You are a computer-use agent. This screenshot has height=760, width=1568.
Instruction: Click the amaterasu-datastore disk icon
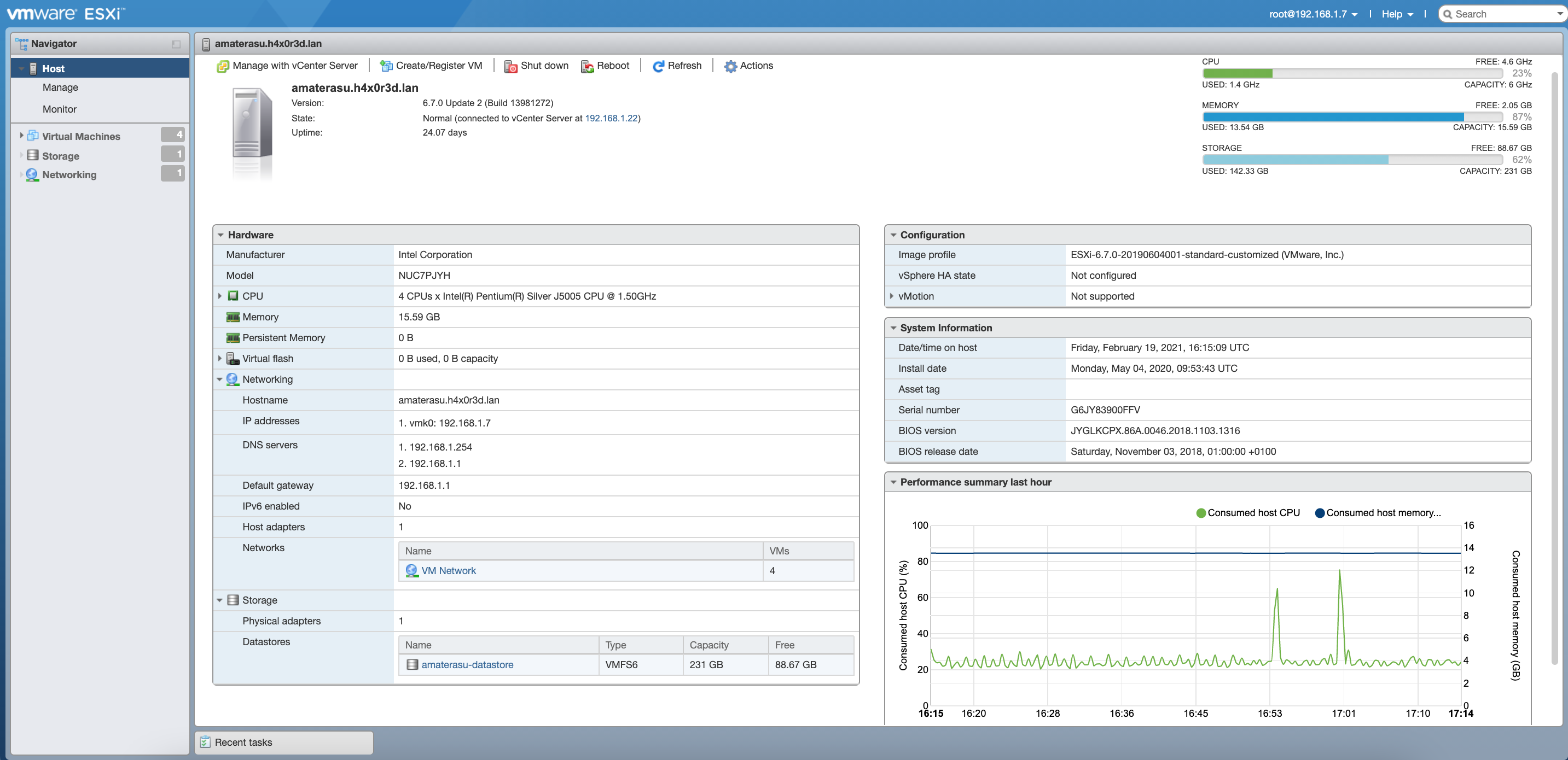pos(412,664)
